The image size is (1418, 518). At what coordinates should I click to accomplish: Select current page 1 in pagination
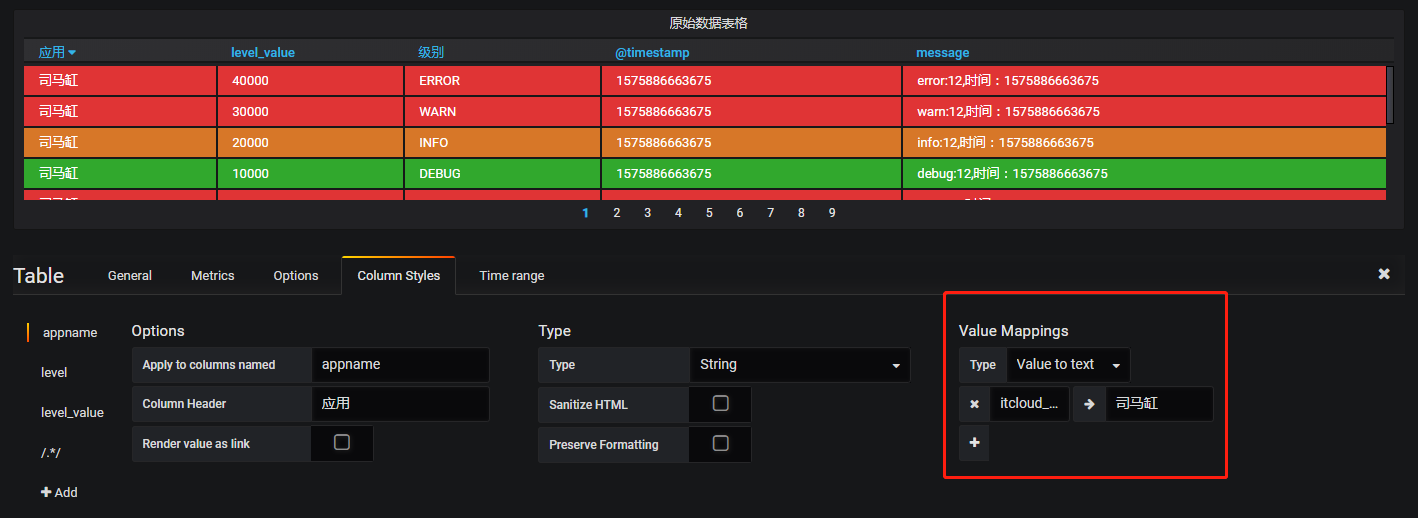coord(586,212)
